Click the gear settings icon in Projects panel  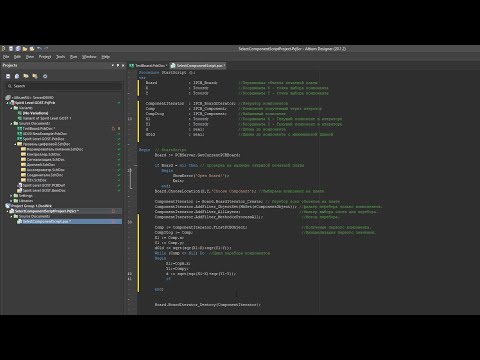pos(45,76)
